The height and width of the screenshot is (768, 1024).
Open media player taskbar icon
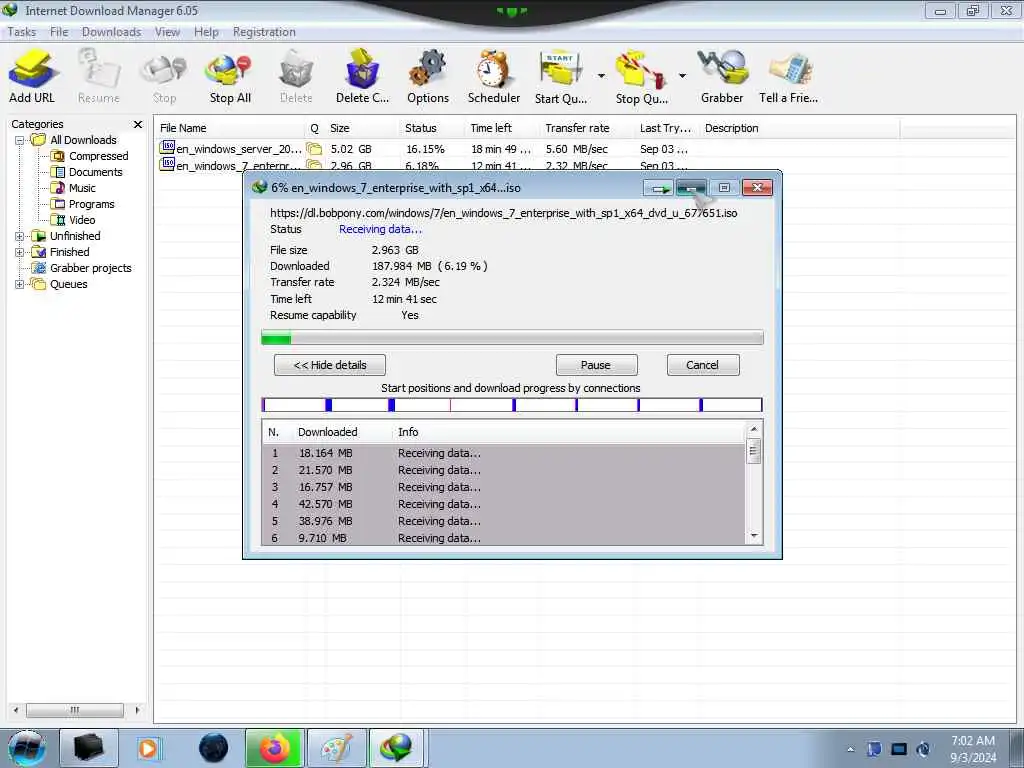(149, 748)
